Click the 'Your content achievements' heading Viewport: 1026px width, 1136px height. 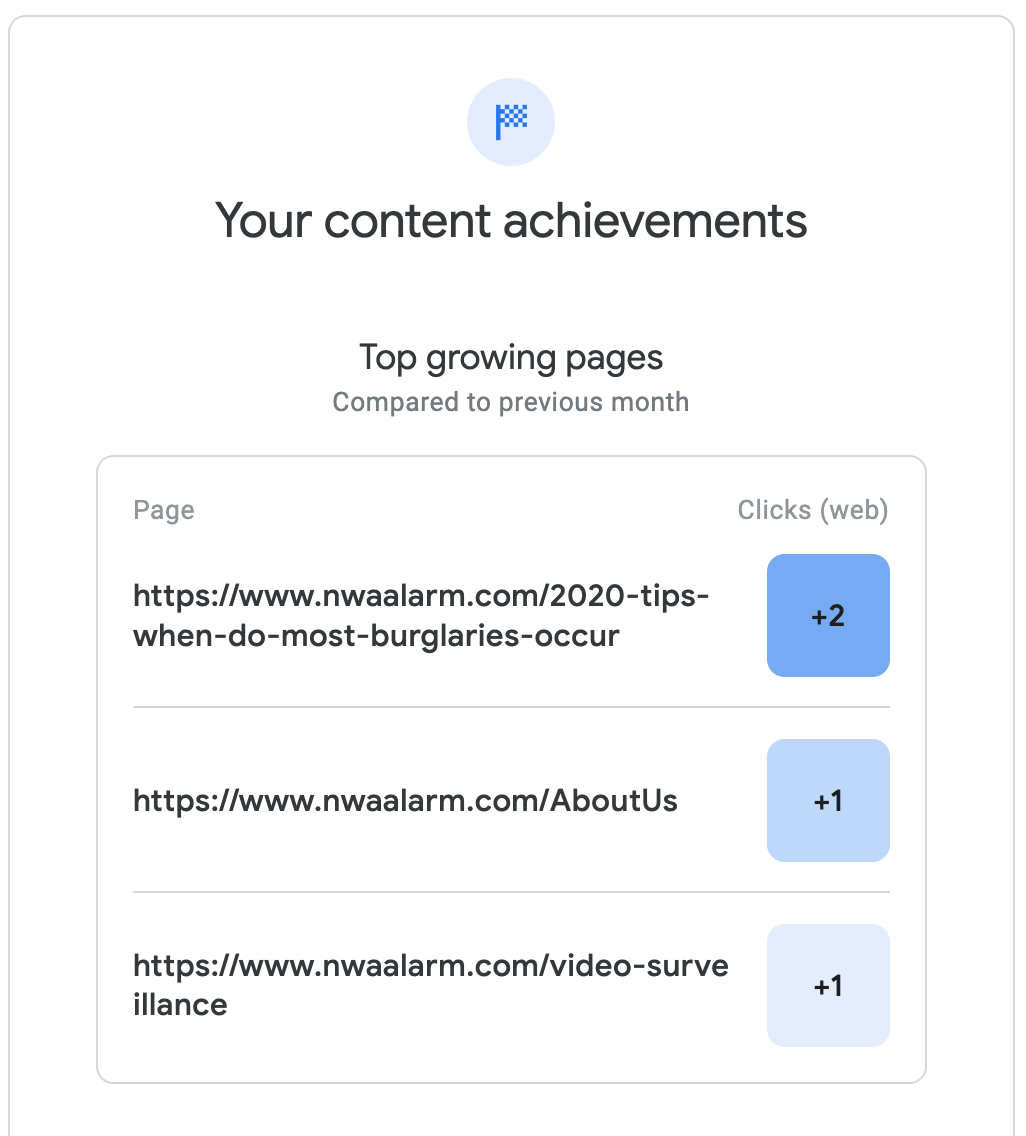coord(511,221)
